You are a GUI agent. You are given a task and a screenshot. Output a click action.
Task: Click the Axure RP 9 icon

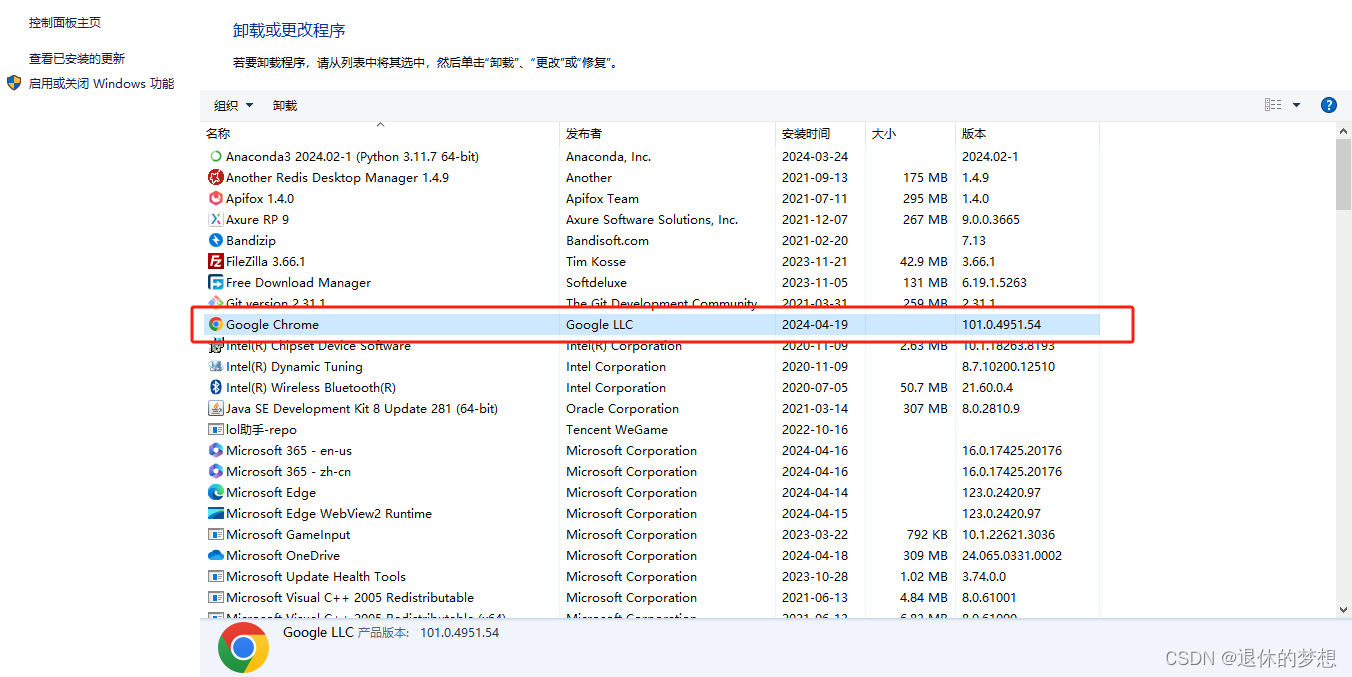point(215,219)
